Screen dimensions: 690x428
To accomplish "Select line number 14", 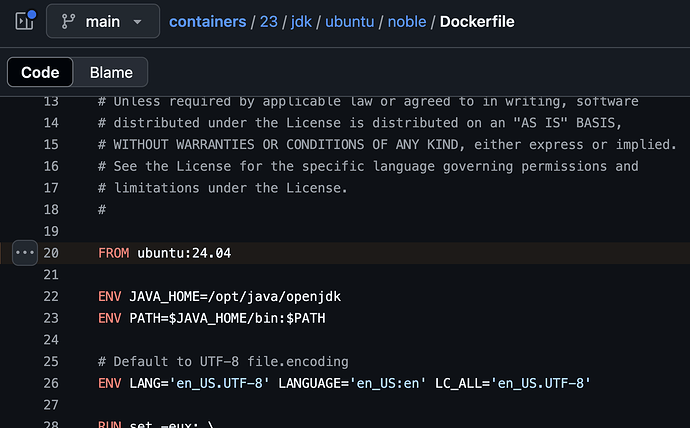I will coord(51,123).
